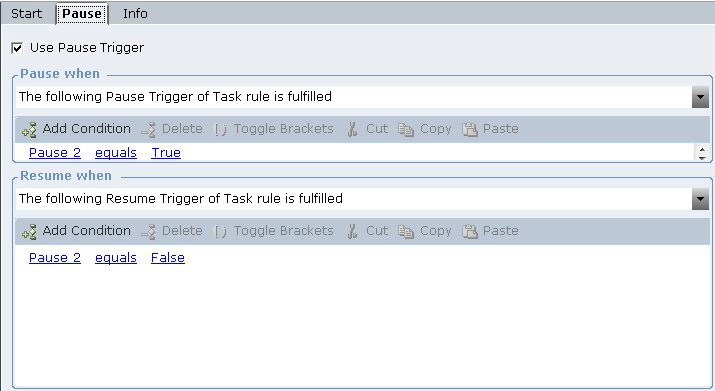Switch to the Info tab
Screen dimensions: 715x391
[x=135, y=14]
